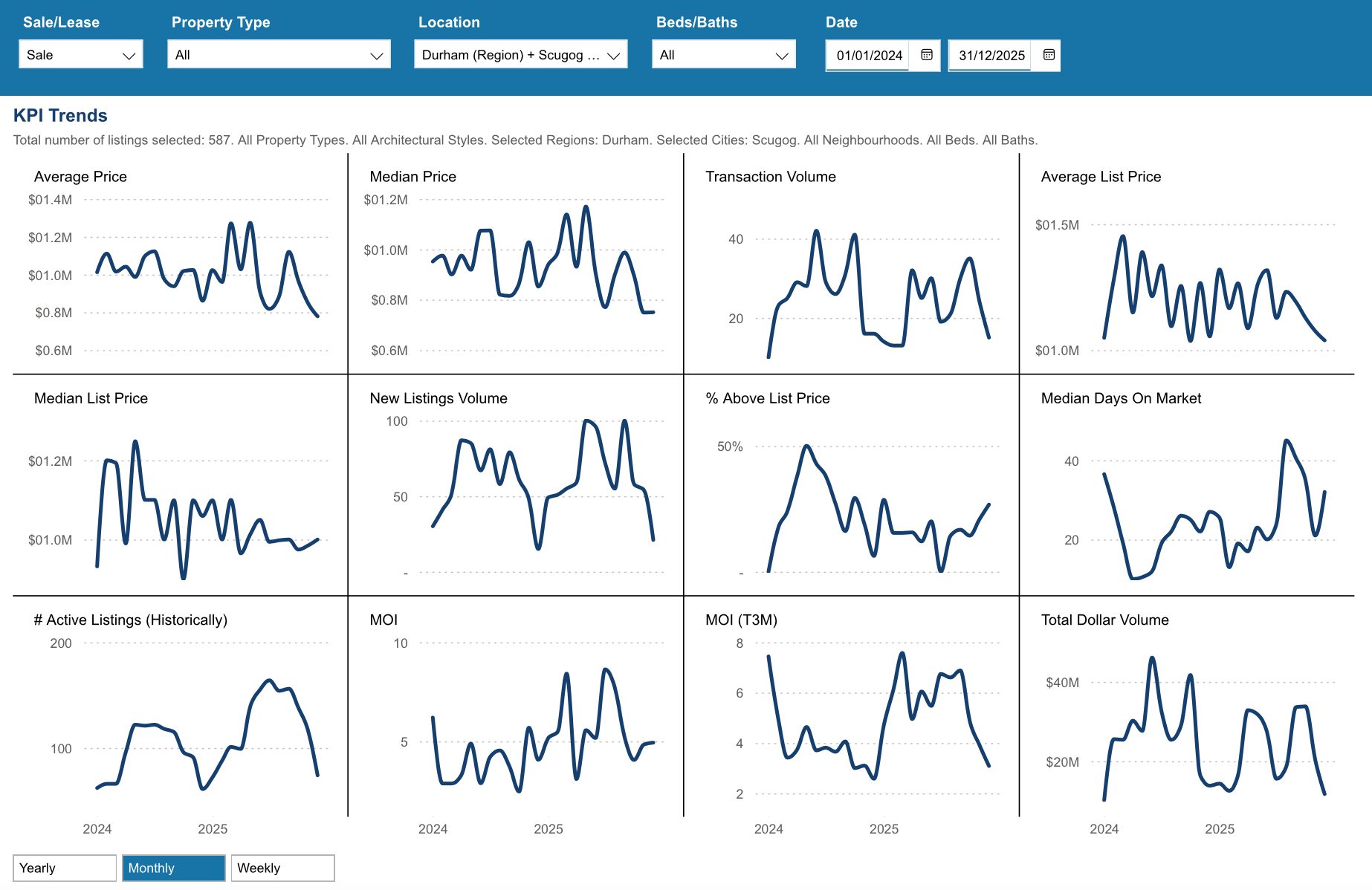The width and height of the screenshot is (1372, 890).
Task: Switch to Weekly time granularity
Action: pyautogui.click(x=282, y=868)
